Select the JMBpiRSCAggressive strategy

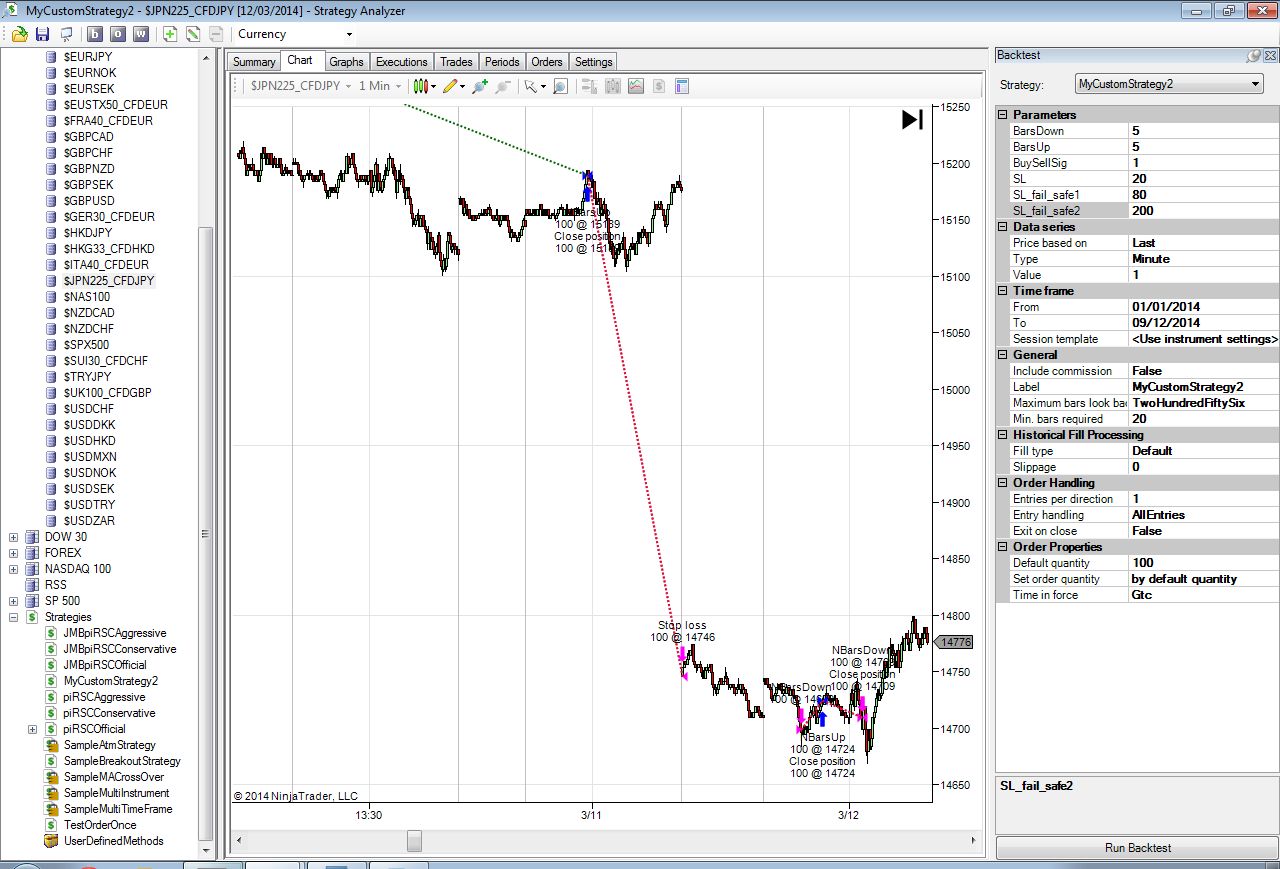[x=115, y=633]
